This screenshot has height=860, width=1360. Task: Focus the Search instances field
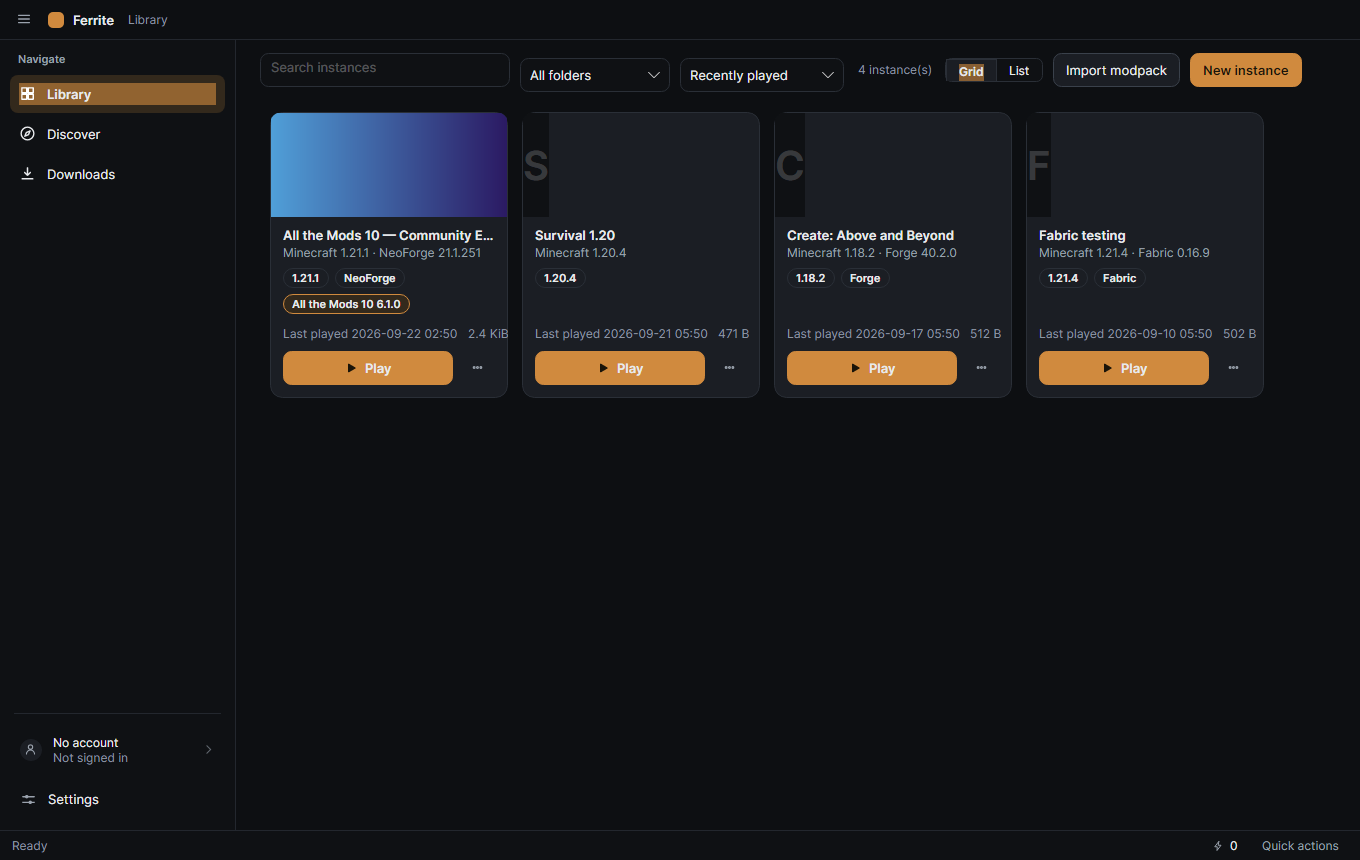pyautogui.click(x=385, y=70)
